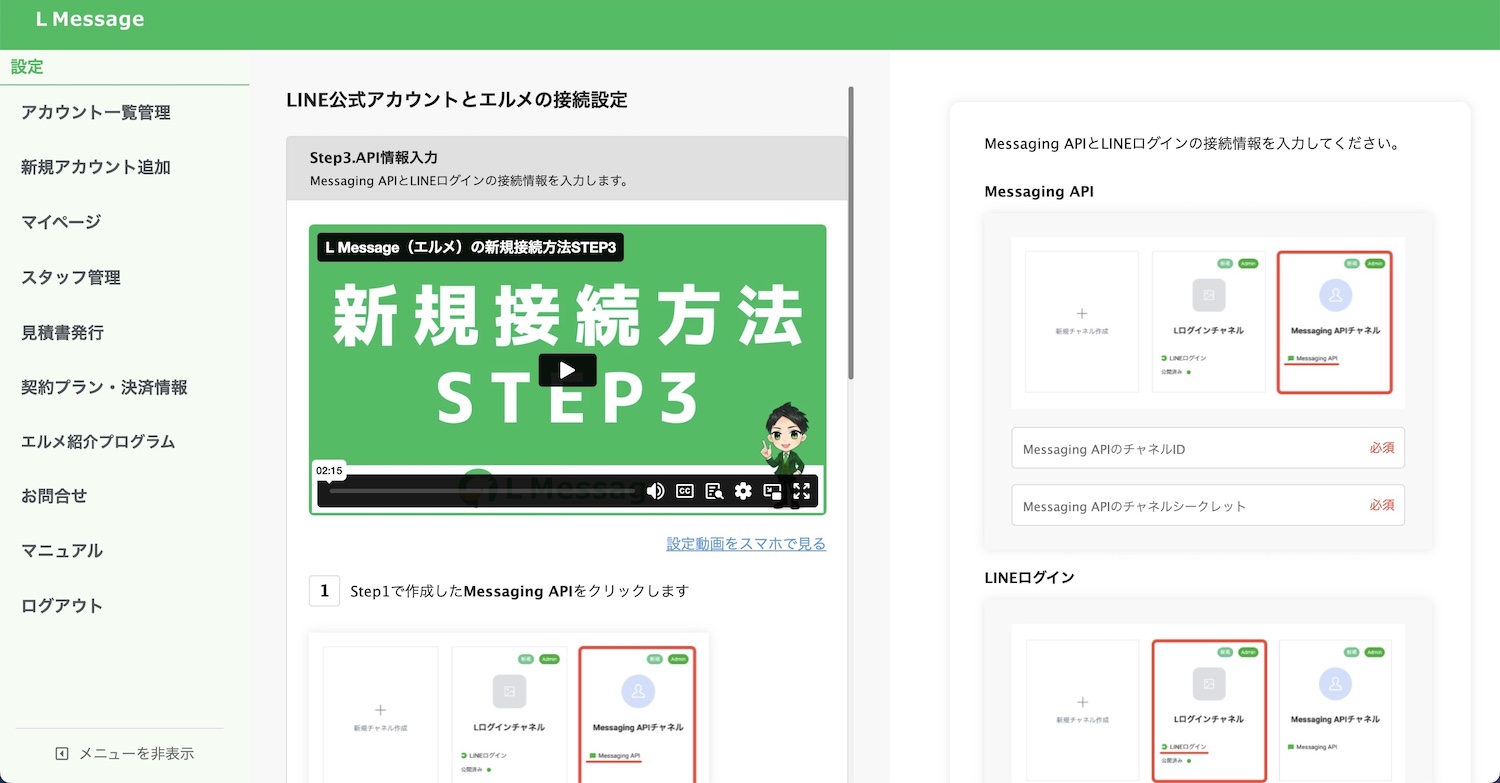Enable picture-in-picture on the video

(x=772, y=491)
